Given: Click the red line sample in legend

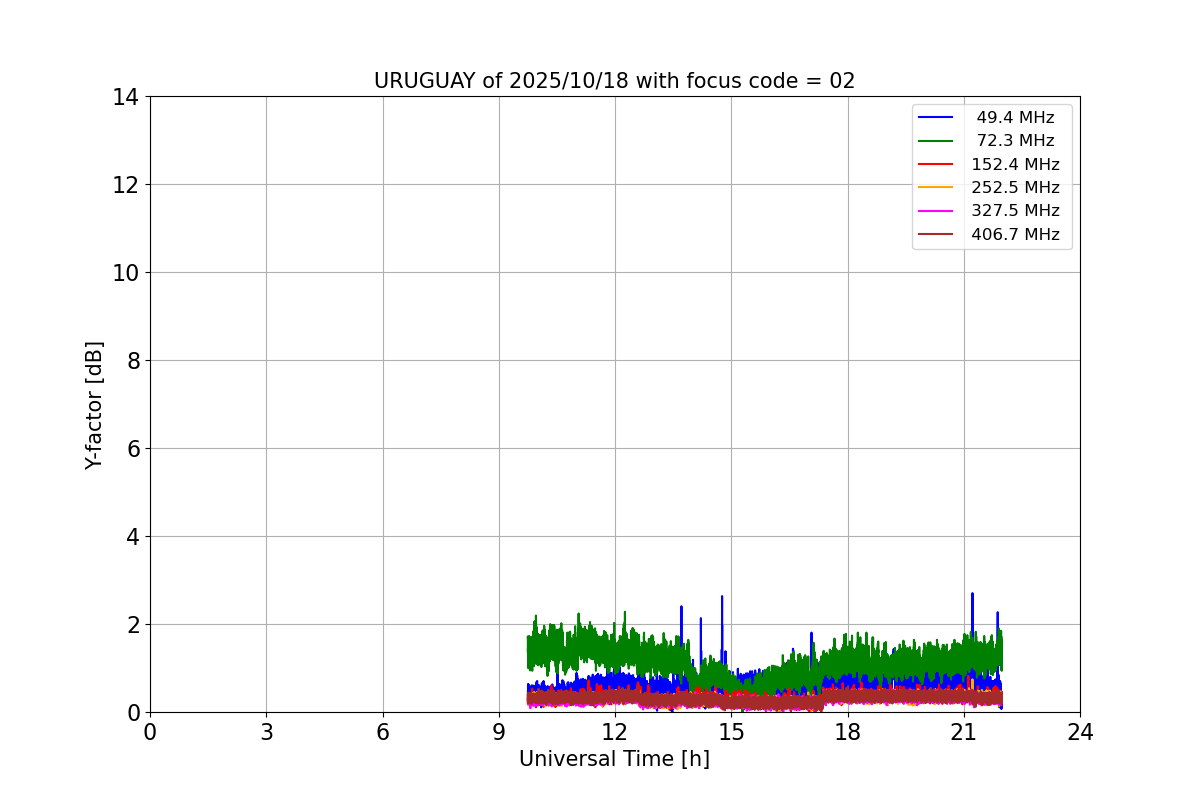Looking at the screenshot, I should pyautogui.click(x=936, y=164).
